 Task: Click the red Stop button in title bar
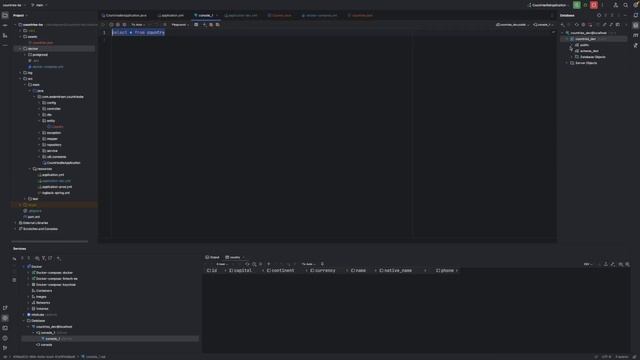594,5
